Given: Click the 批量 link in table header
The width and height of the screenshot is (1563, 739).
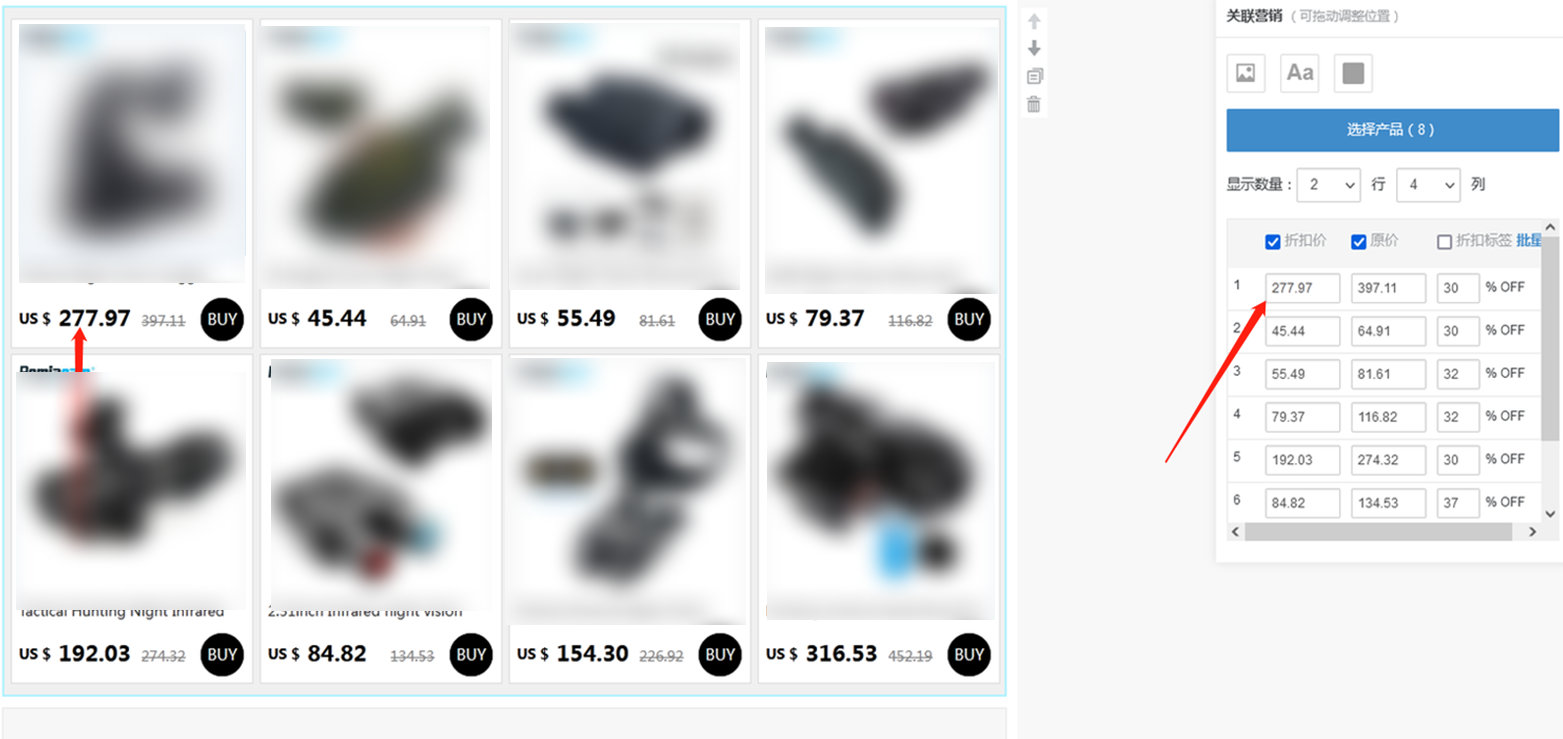Looking at the screenshot, I should pyautogui.click(x=1530, y=241).
